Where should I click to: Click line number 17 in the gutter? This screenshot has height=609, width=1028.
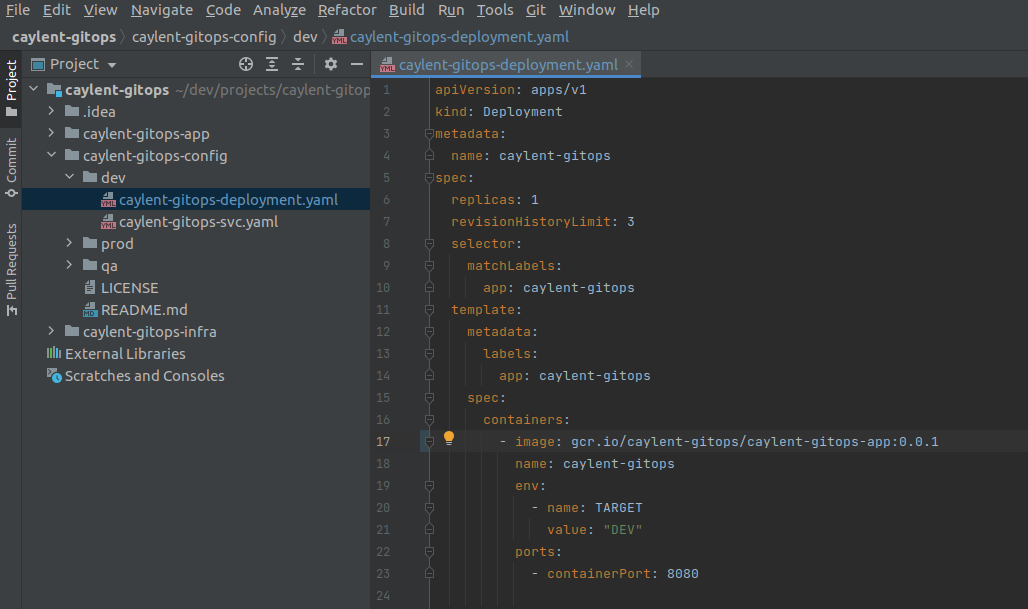pyautogui.click(x=384, y=442)
